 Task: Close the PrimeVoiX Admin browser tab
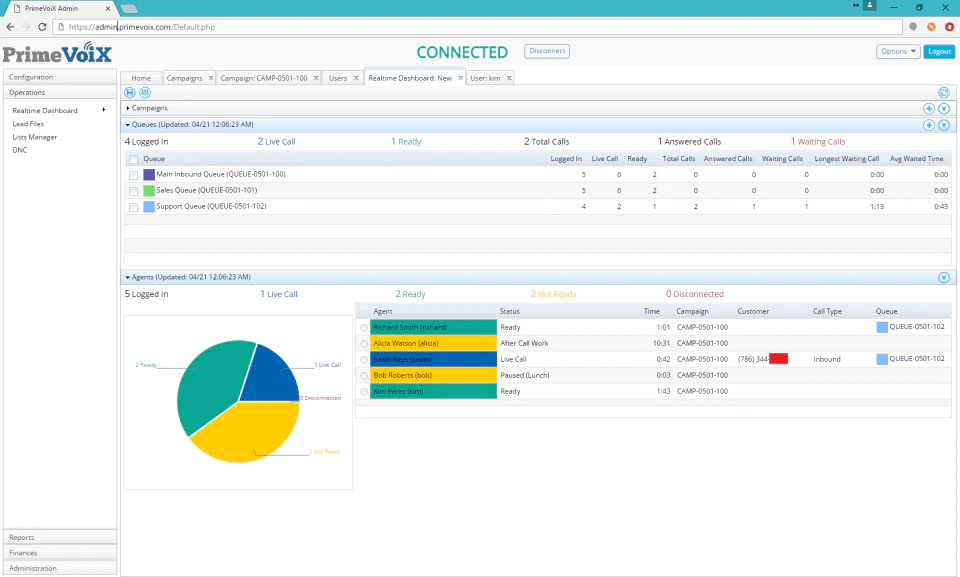[x=108, y=9]
